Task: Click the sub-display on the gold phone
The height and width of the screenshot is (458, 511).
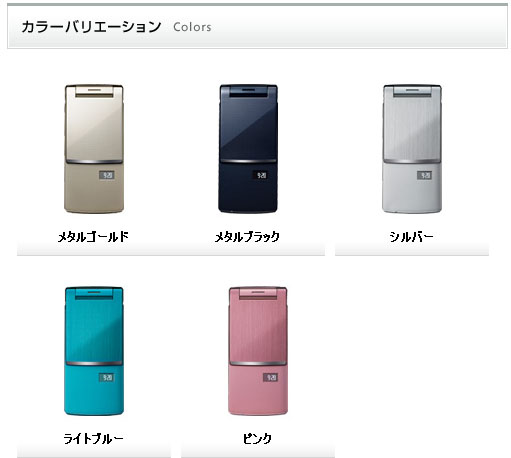Action: (x=107, y=175)
